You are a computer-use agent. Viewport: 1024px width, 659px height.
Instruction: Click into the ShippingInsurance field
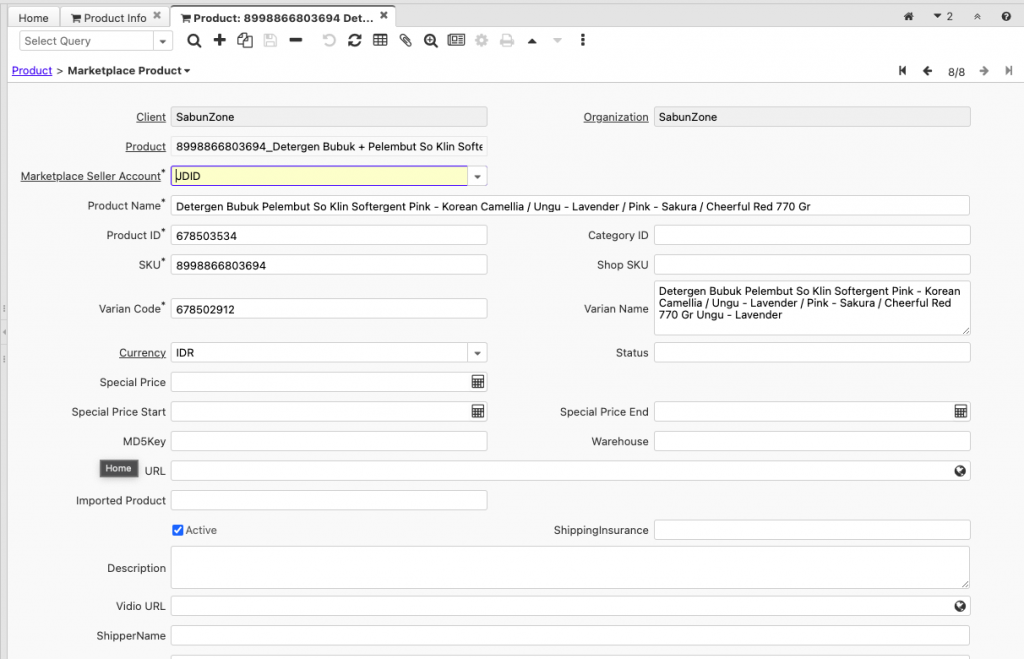(812, 530)
